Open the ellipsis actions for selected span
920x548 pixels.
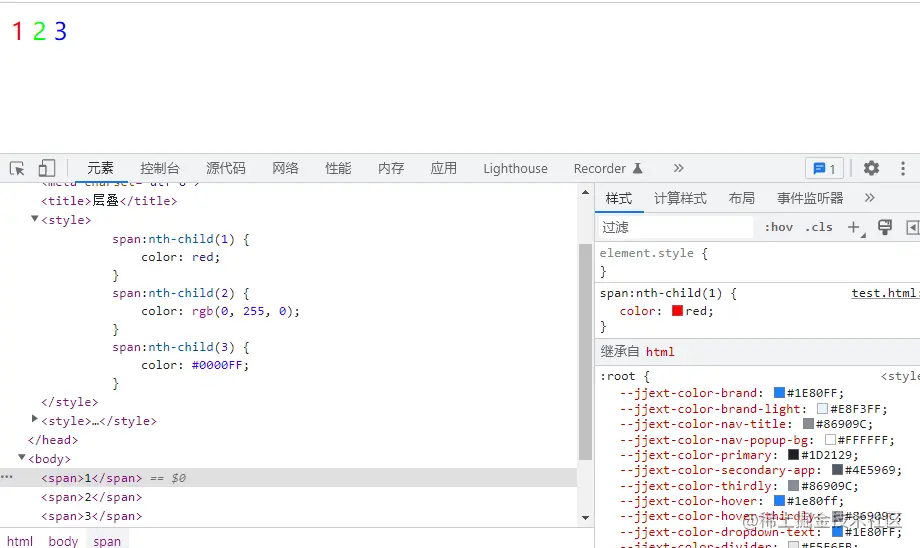point(6,477)
